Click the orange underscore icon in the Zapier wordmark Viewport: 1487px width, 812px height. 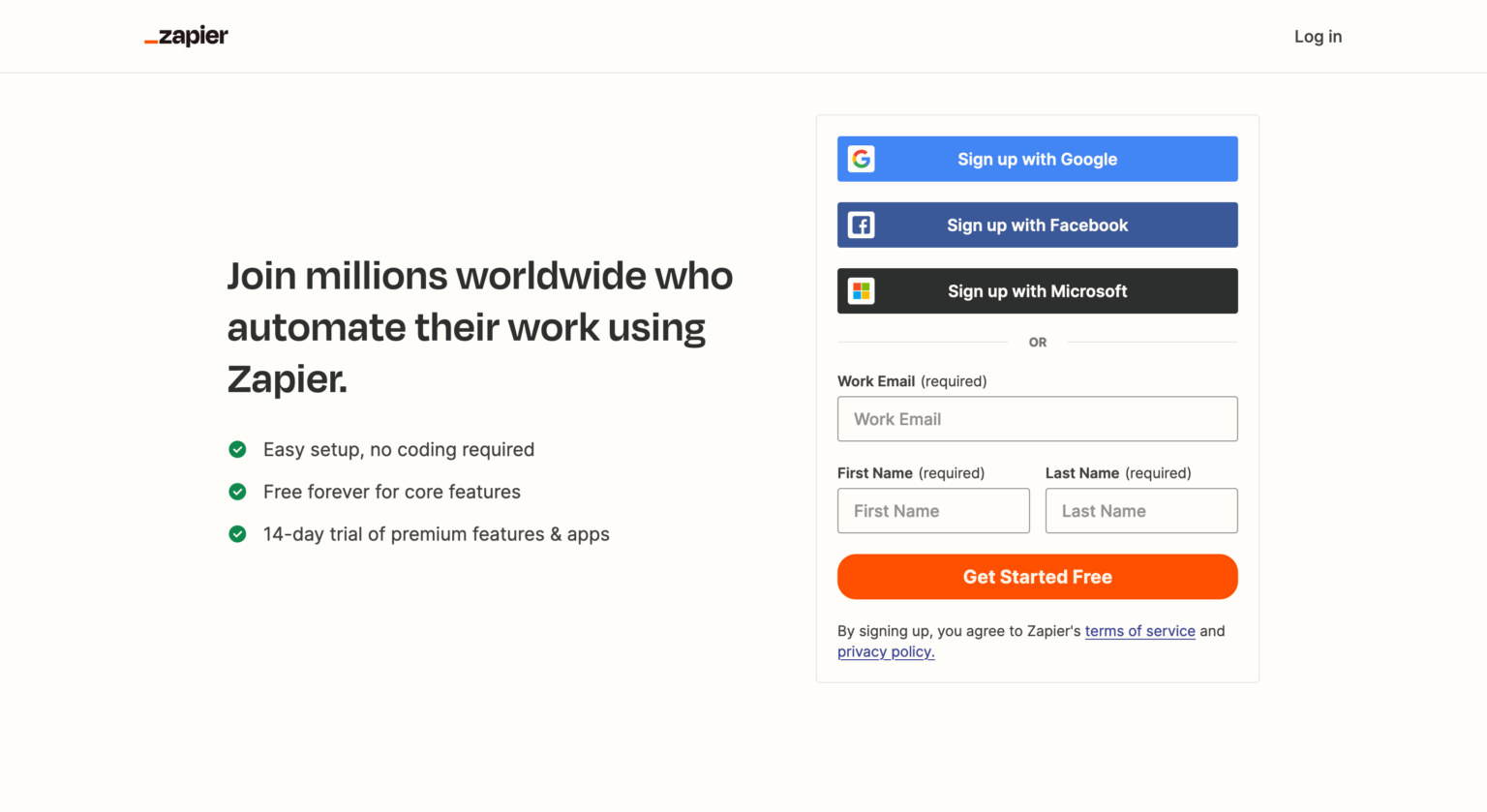(151, 41)
